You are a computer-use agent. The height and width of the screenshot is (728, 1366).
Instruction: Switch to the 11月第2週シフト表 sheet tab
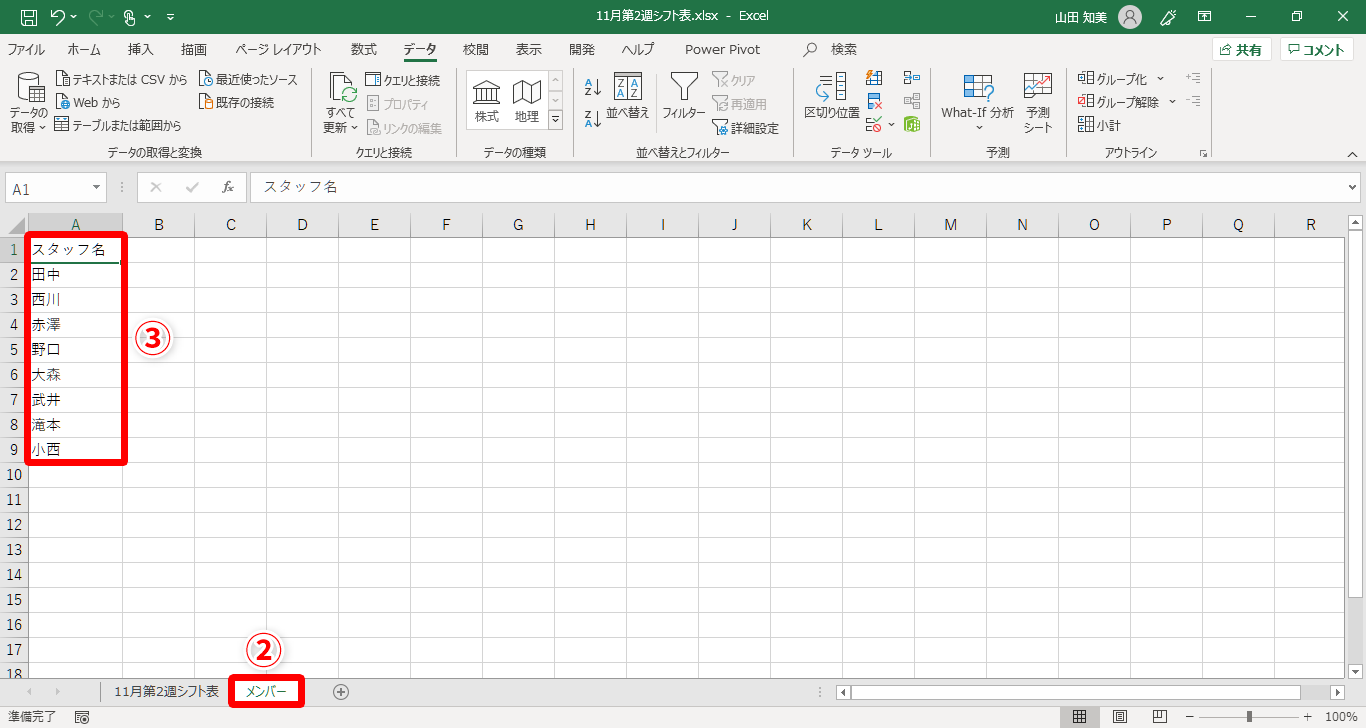[166, 691]
